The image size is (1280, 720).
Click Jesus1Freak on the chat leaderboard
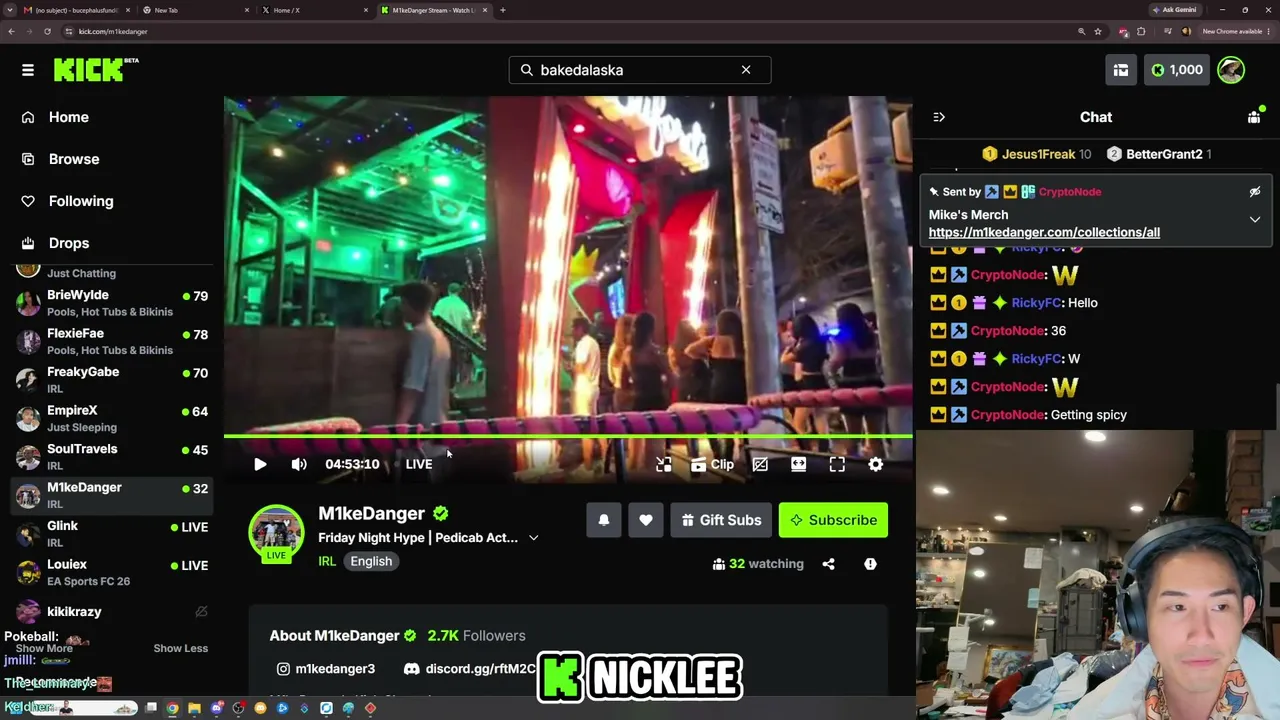tap(1038, 154)
